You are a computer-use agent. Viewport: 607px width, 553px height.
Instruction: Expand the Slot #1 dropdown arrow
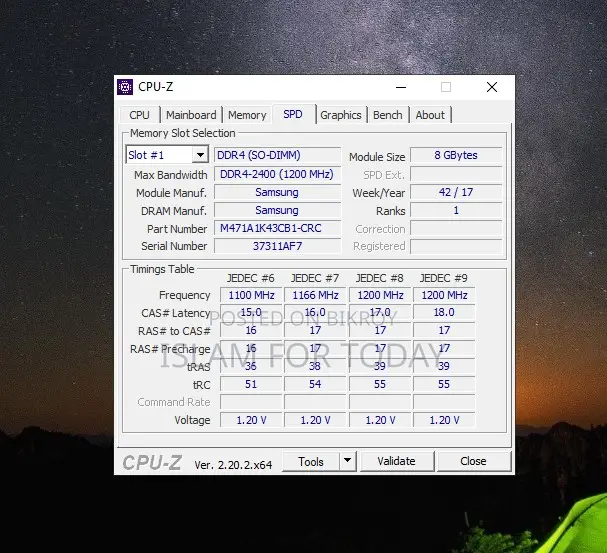tap(200, 155)
